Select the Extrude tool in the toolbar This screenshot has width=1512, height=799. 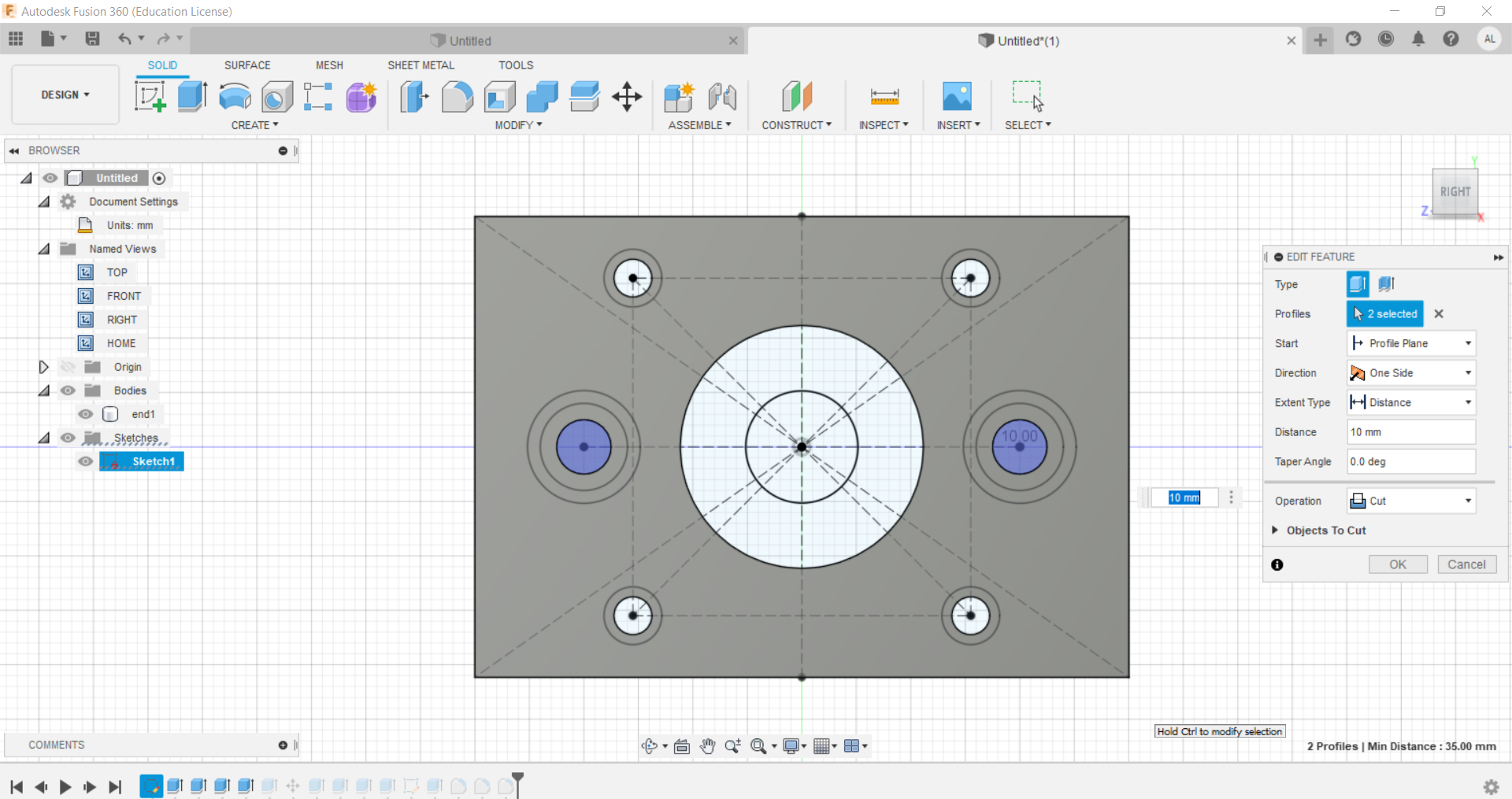point(192,97)
